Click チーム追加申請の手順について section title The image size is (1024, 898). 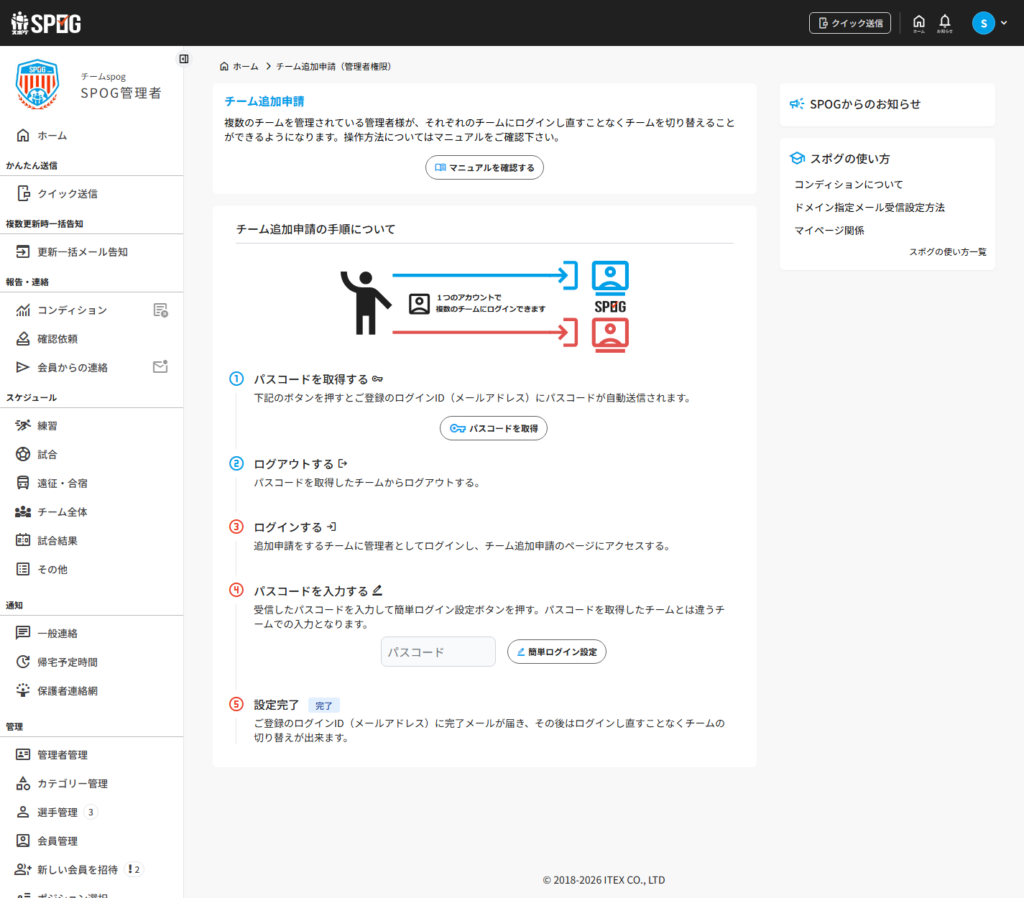tap(315, 229)
